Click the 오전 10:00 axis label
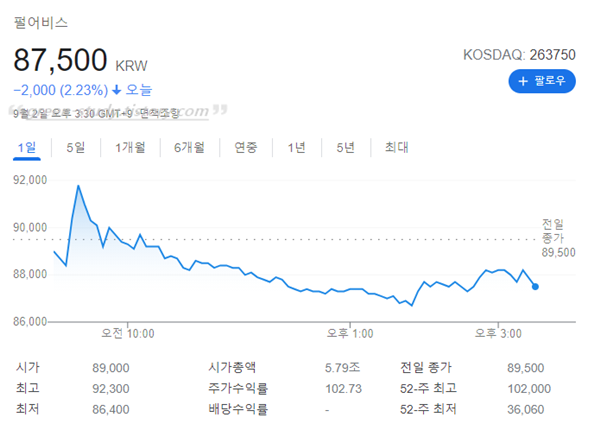Viewport: 600px width, 442px height. (128, 333)
